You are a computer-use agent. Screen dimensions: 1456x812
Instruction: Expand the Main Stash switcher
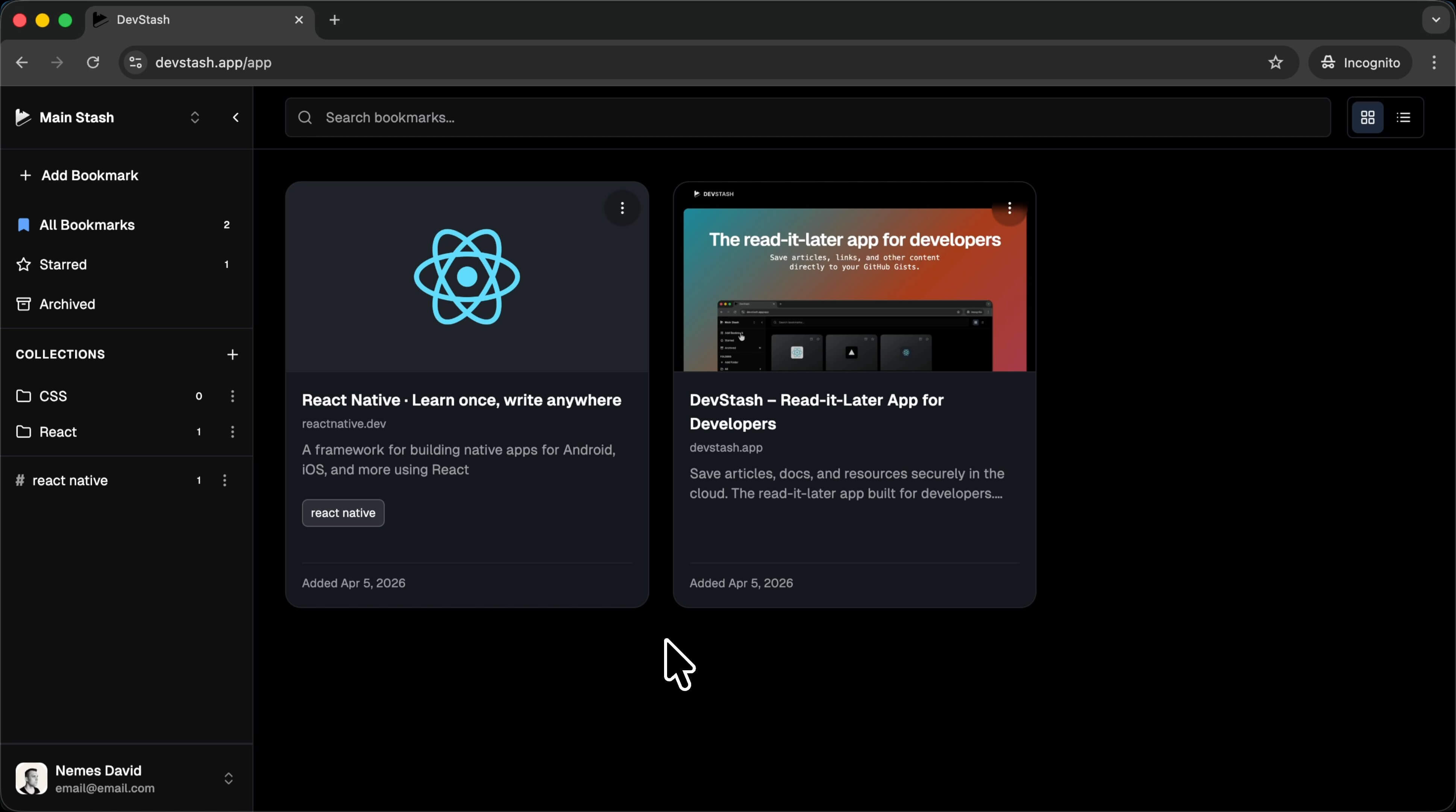tap(194, 118)
